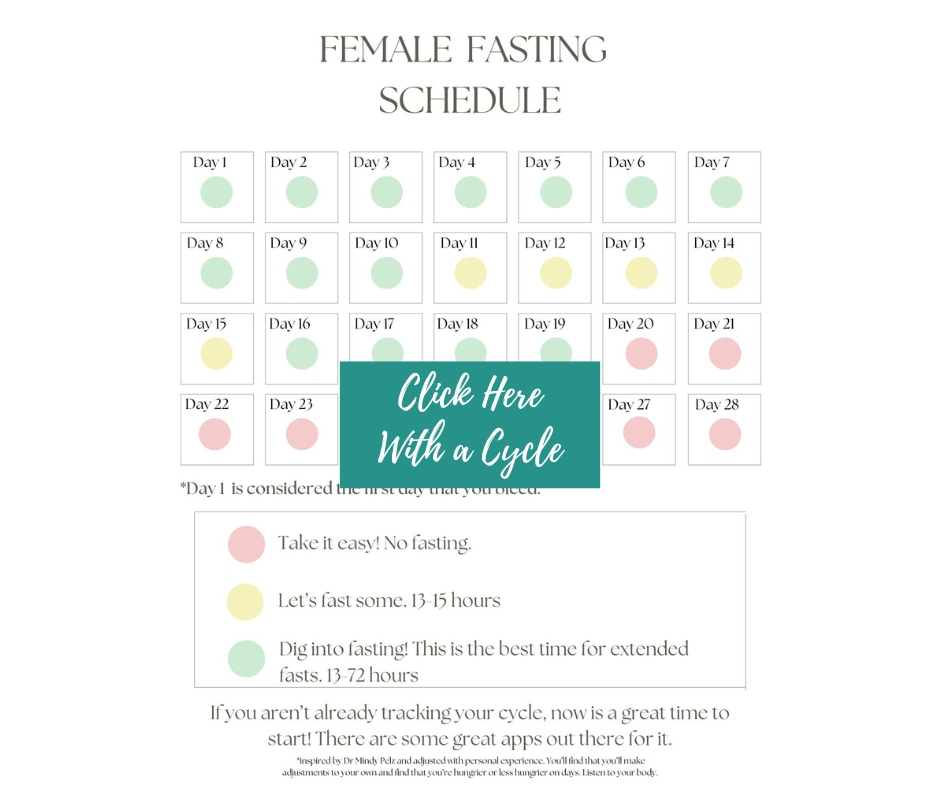Click the Day 27 calendar box
This screenshot has width=940, height=788.
[639, 429]
